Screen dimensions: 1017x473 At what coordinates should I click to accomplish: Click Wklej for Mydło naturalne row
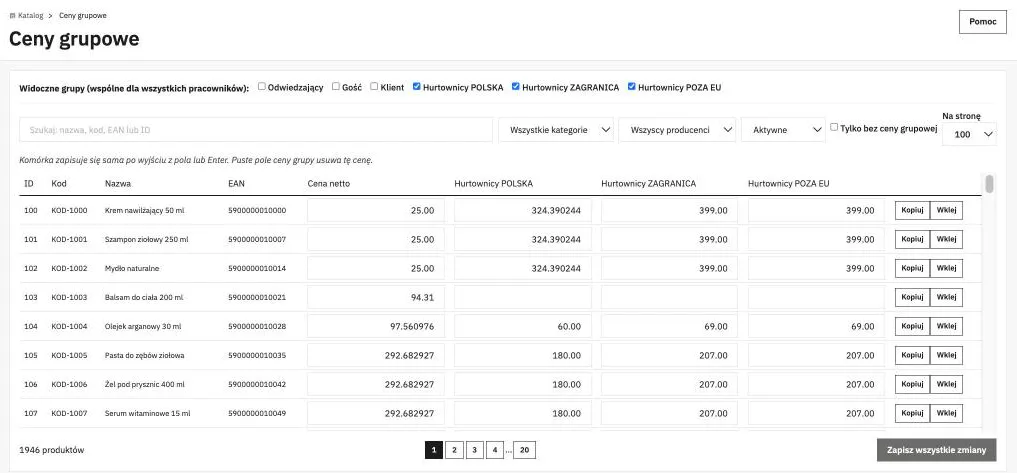click(946, 268)
